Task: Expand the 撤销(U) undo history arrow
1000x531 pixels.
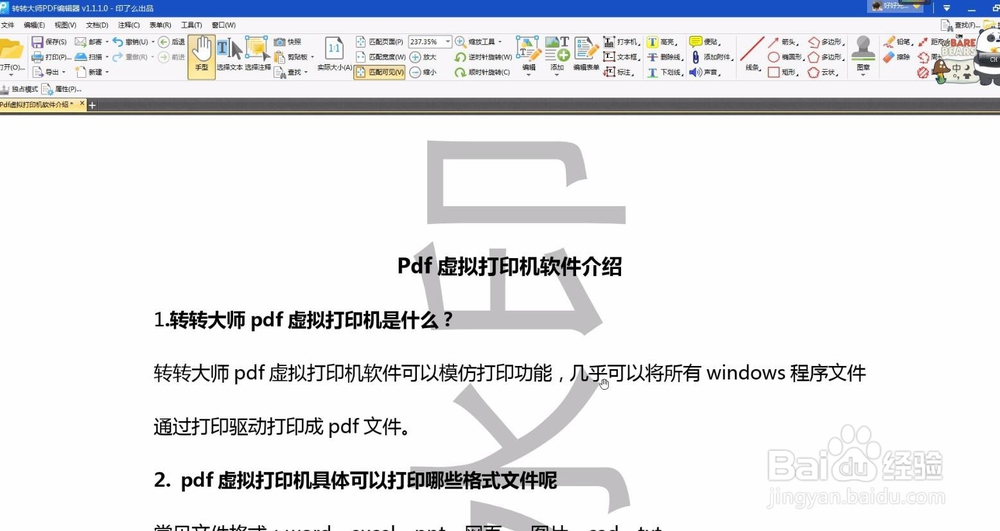Action: (153, 41)
